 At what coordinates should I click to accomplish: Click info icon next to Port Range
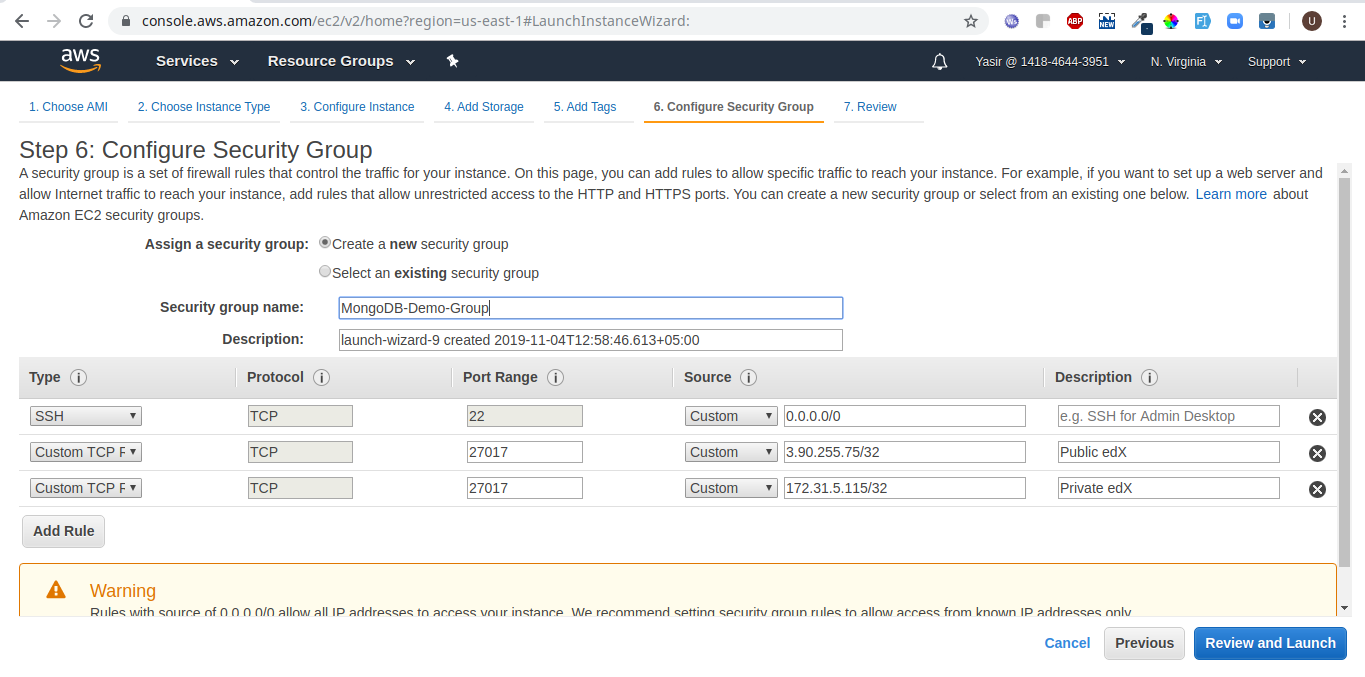point(556,378)
